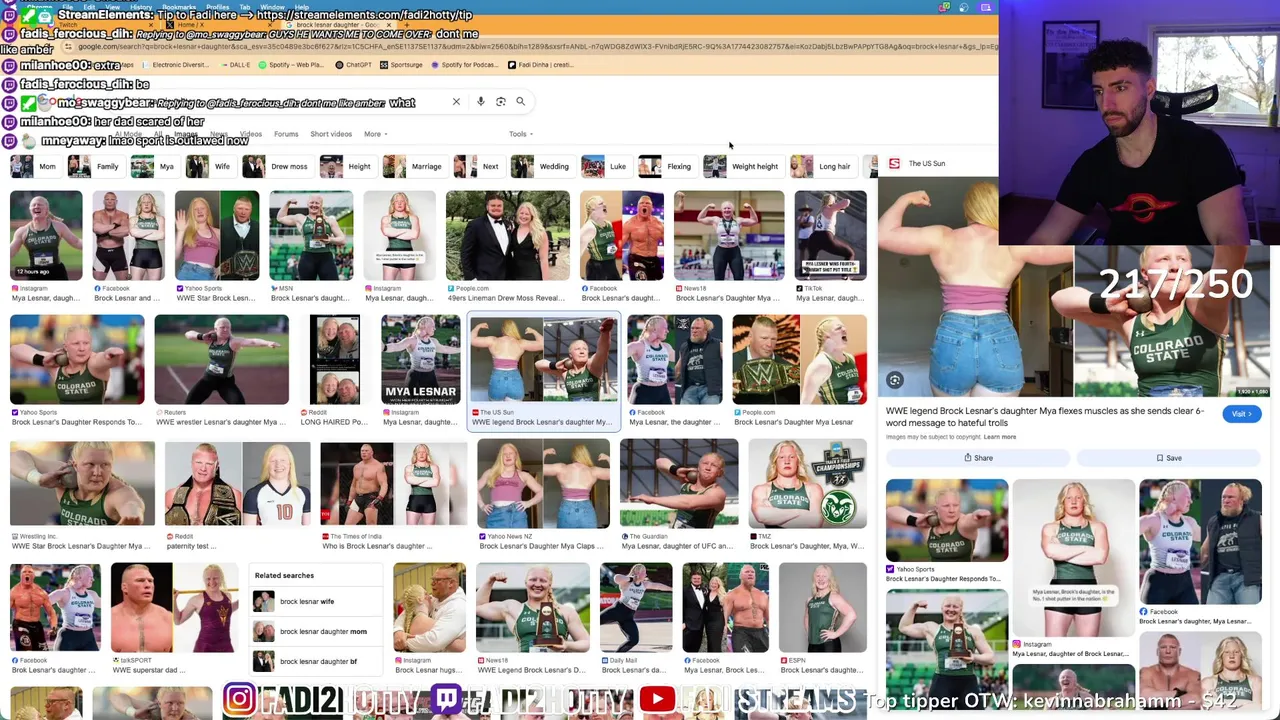Switch to the Forums results tab

[286, 134]
